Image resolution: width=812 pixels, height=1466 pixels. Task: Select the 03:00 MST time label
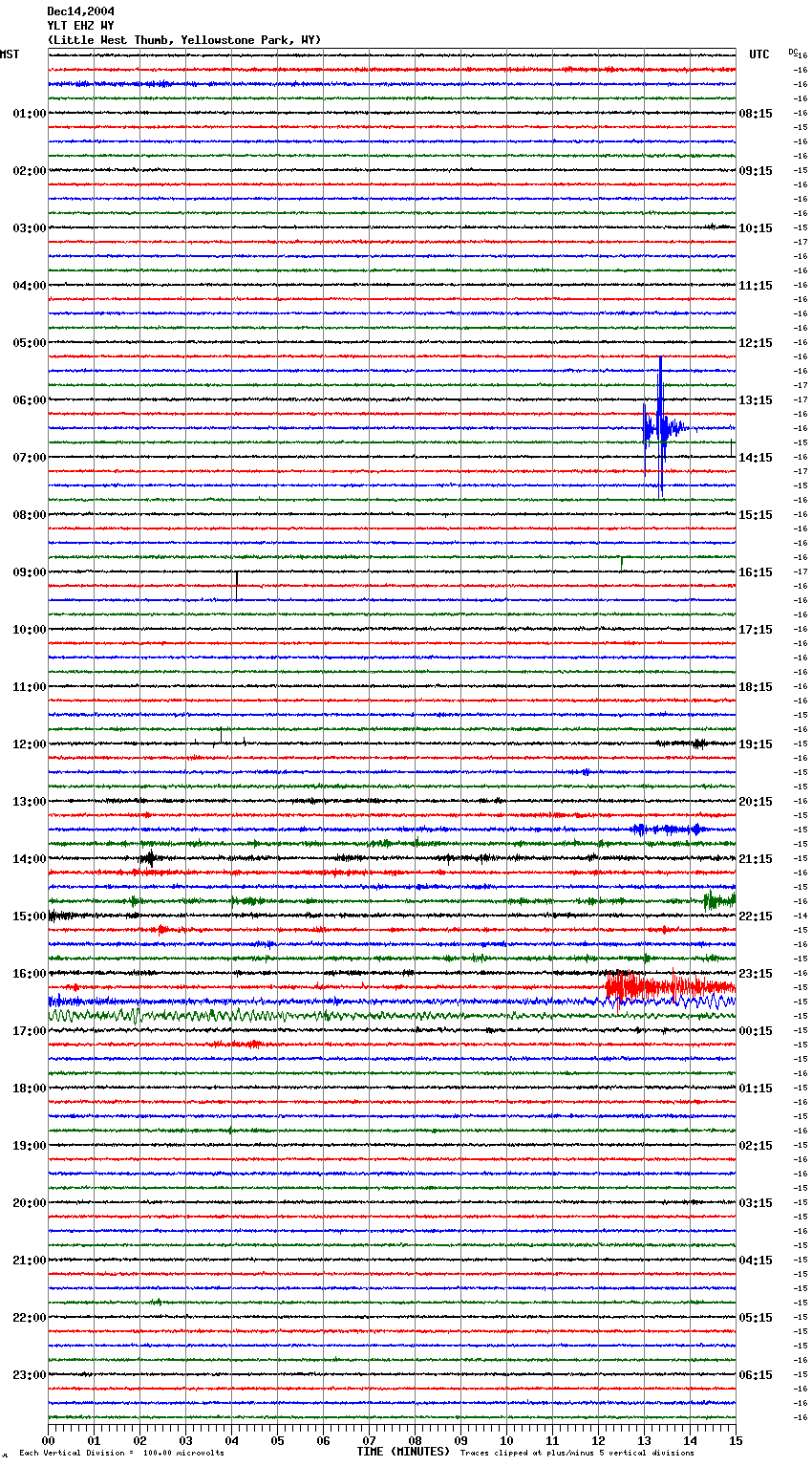click(x=30, y=228)
